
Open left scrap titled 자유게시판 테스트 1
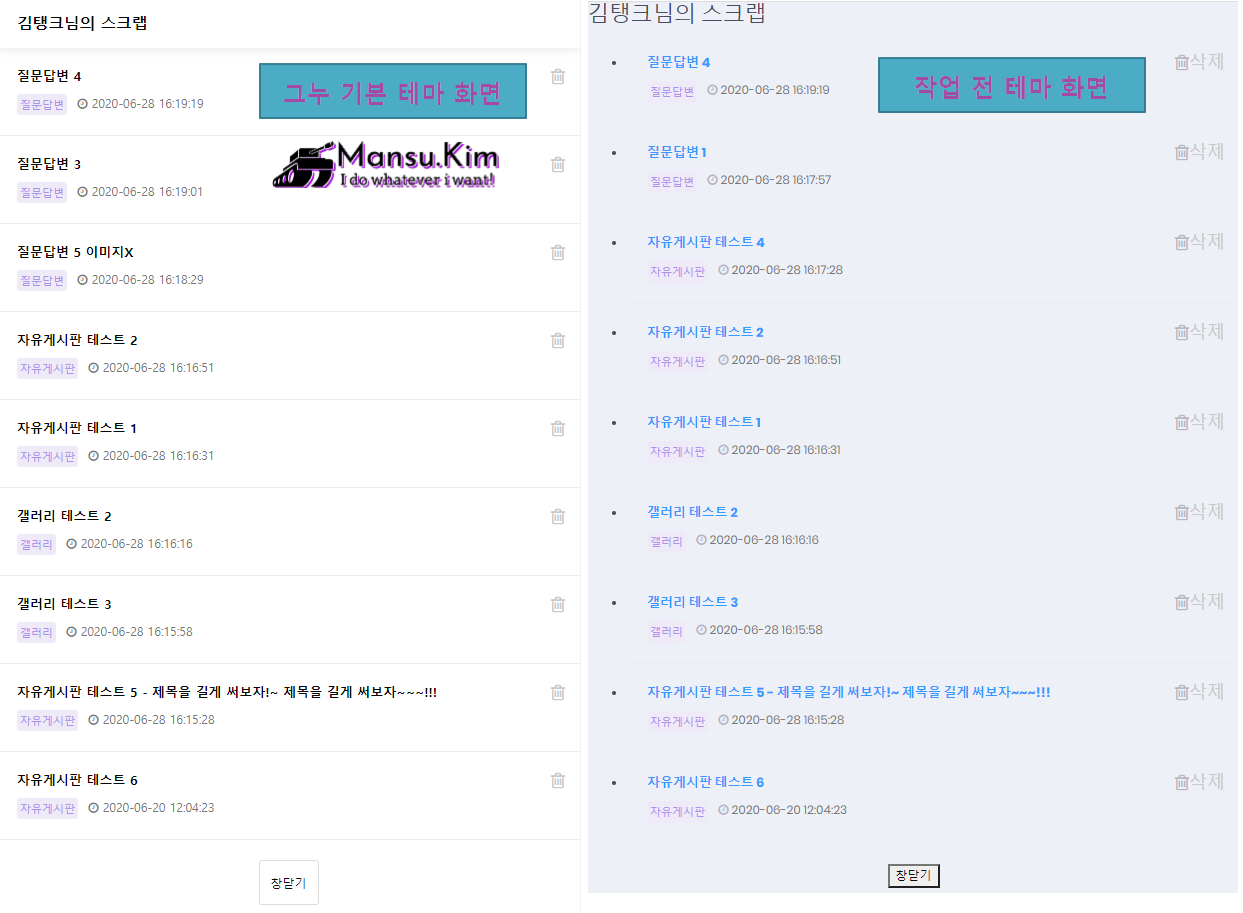point(77,428)
